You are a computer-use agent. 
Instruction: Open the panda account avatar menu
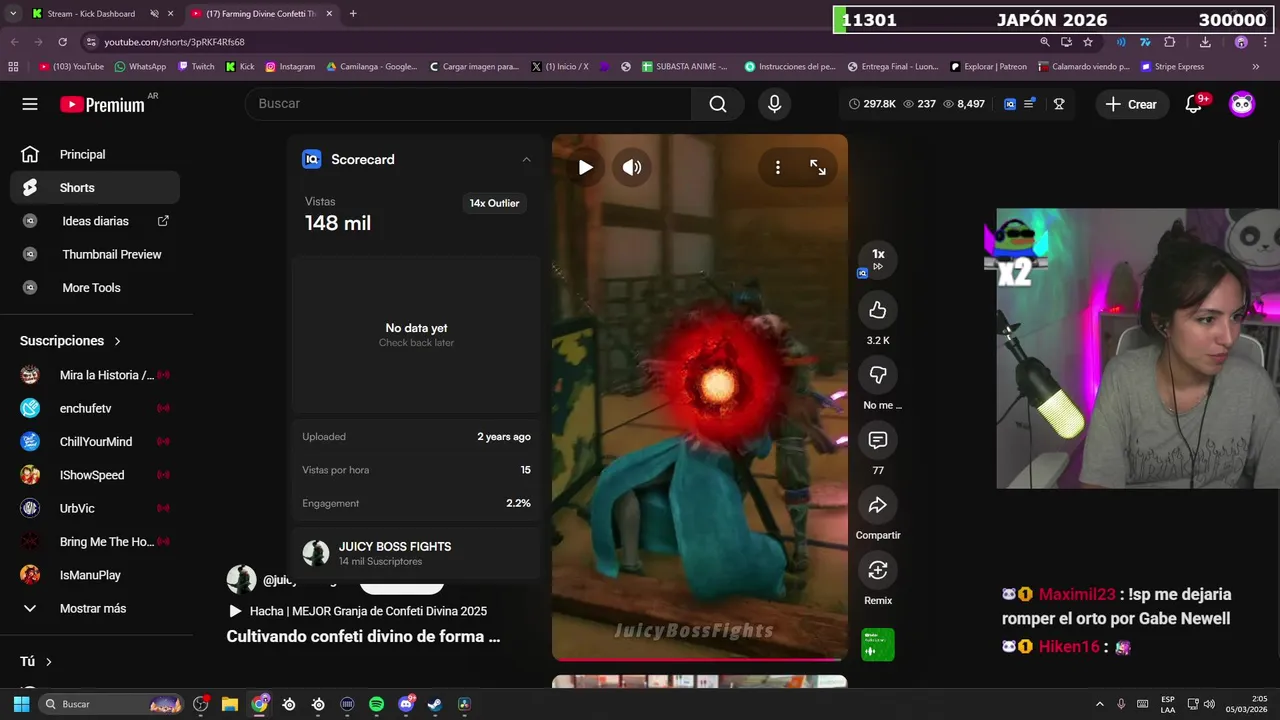pyautogui.click(x=1242, y=104)
